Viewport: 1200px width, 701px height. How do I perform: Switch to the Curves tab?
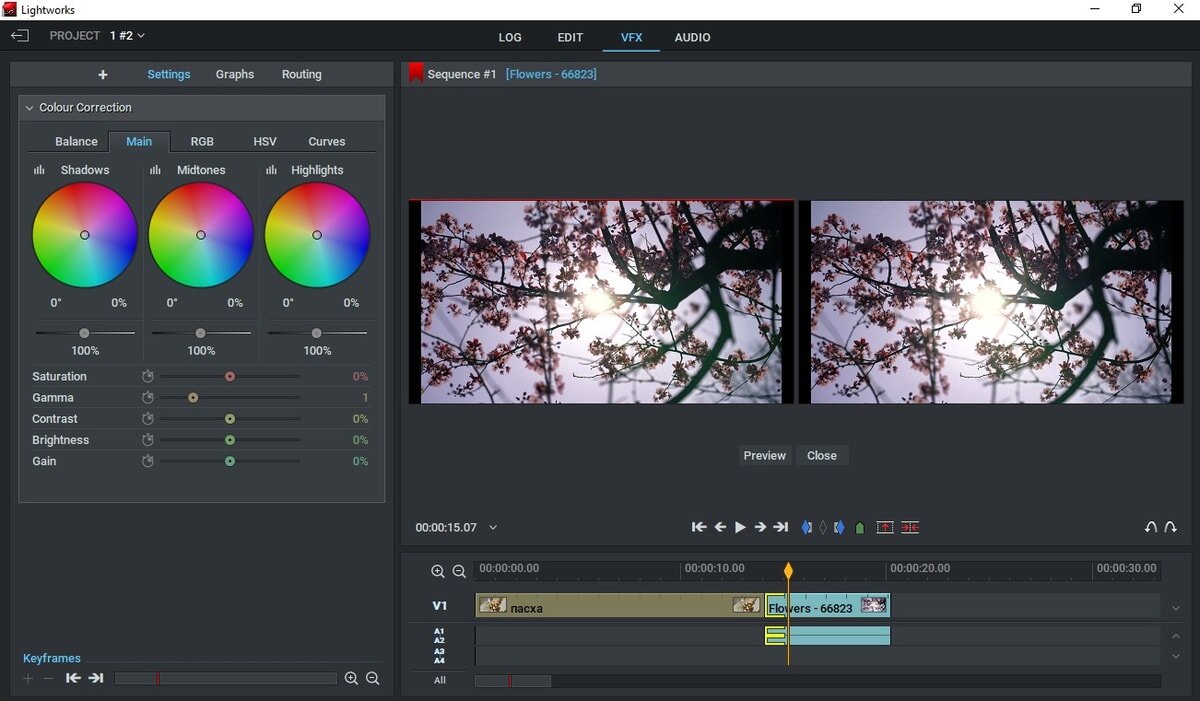(326, 142)
